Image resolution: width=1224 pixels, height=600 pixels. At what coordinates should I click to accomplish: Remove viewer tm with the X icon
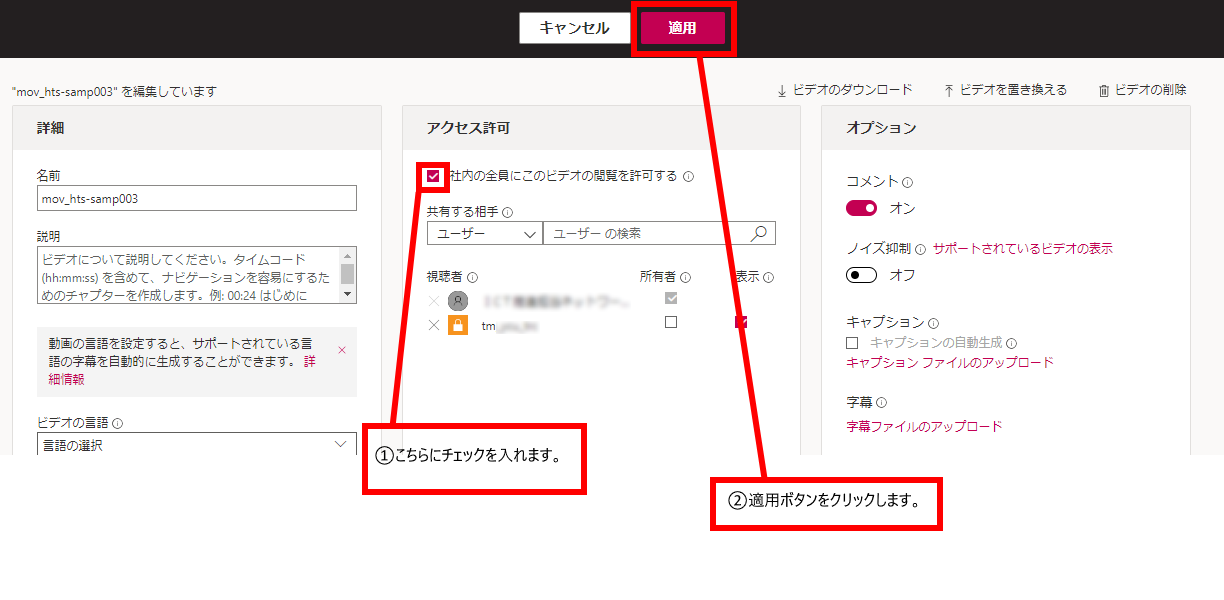click(x=433, y=325)
